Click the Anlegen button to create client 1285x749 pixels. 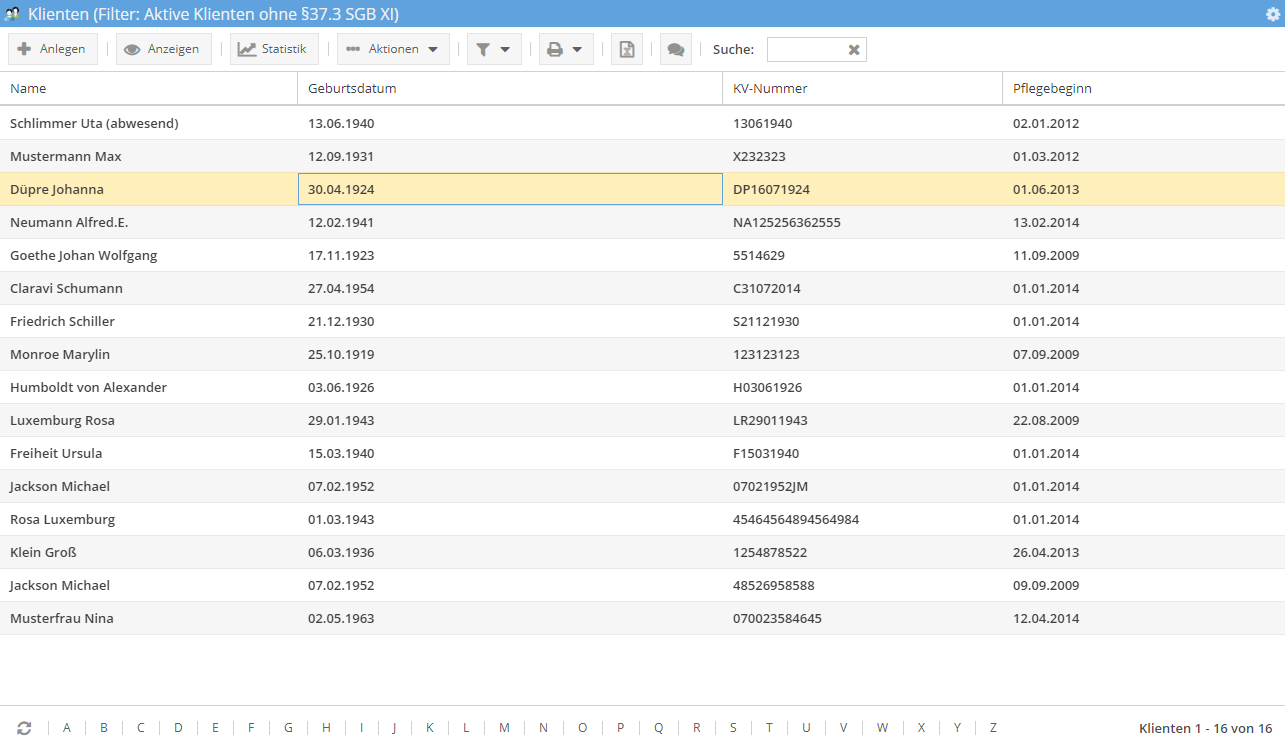point(52,49)
